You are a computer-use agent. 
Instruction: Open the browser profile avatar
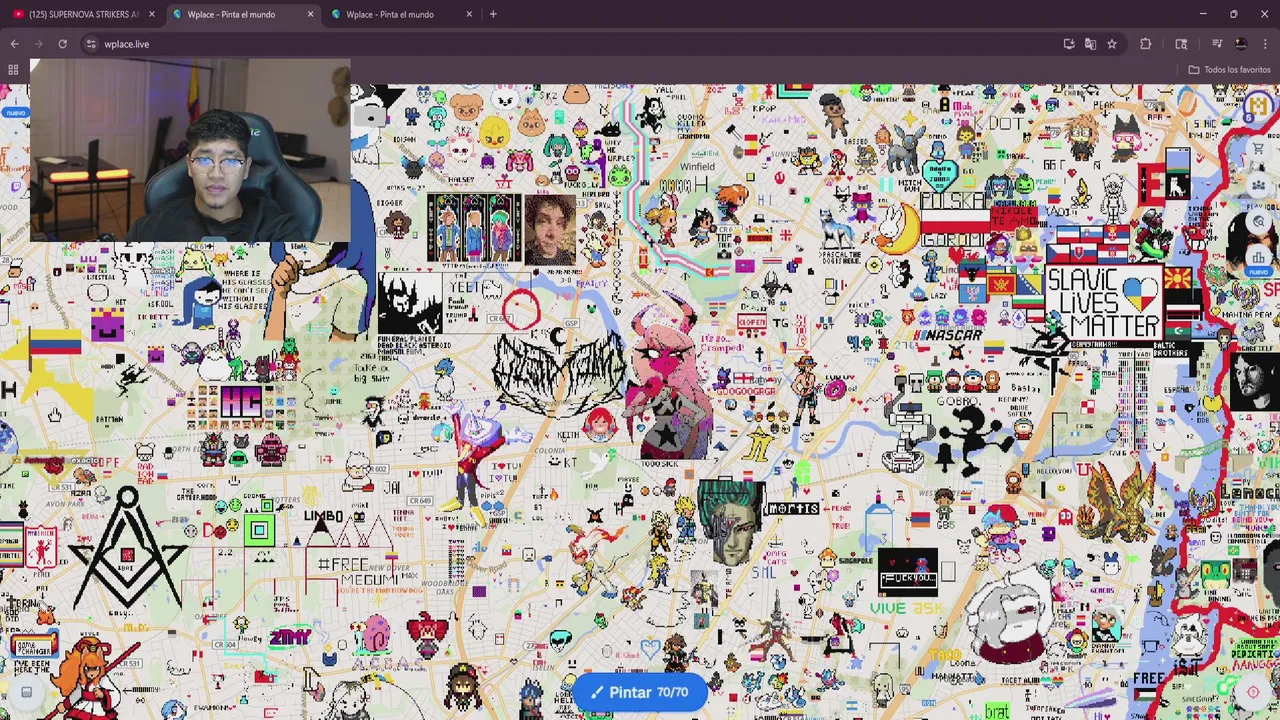coord(1241,44)
